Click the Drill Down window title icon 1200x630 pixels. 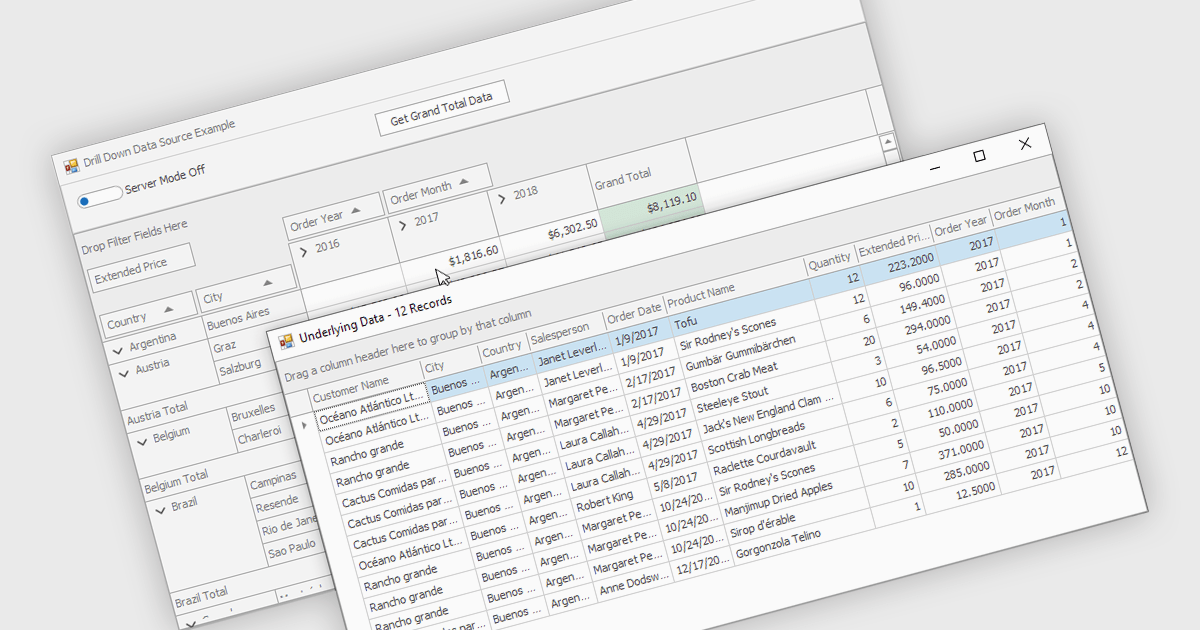71,166
